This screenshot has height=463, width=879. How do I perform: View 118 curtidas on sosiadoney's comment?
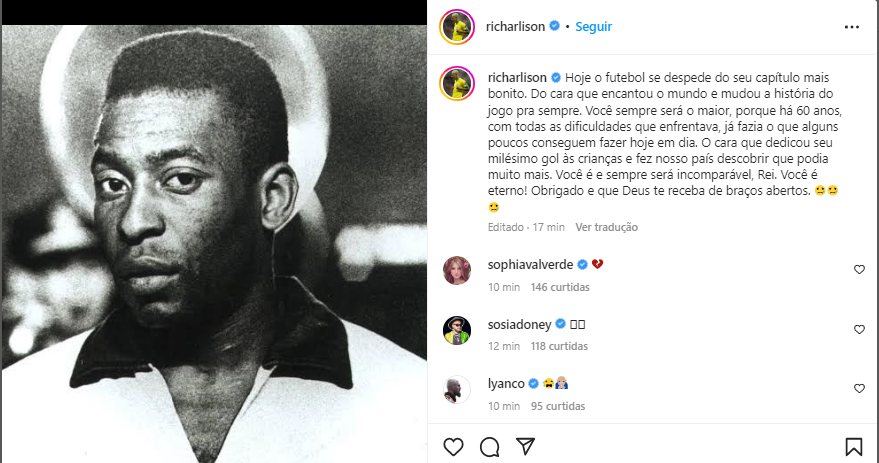pos(560,346)
